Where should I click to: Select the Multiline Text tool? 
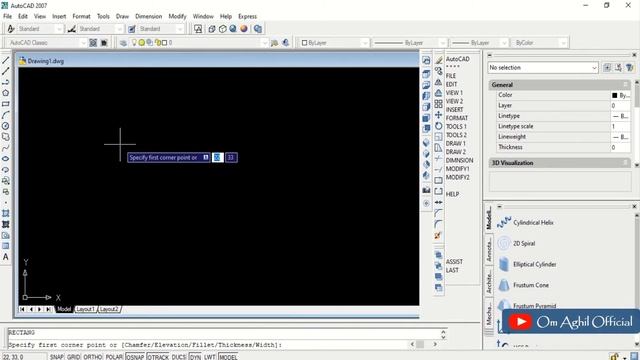pos(6,257)
